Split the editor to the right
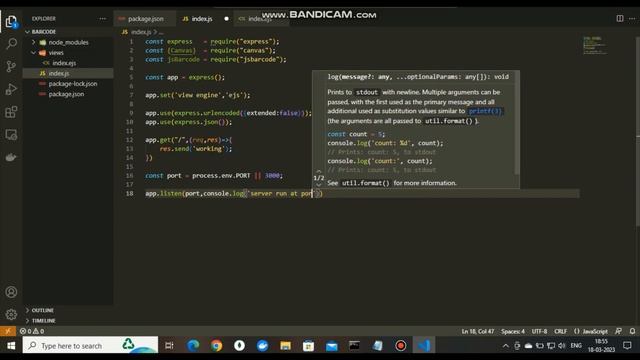The height and width of the screenshot is (360, 640). point(620,19)
